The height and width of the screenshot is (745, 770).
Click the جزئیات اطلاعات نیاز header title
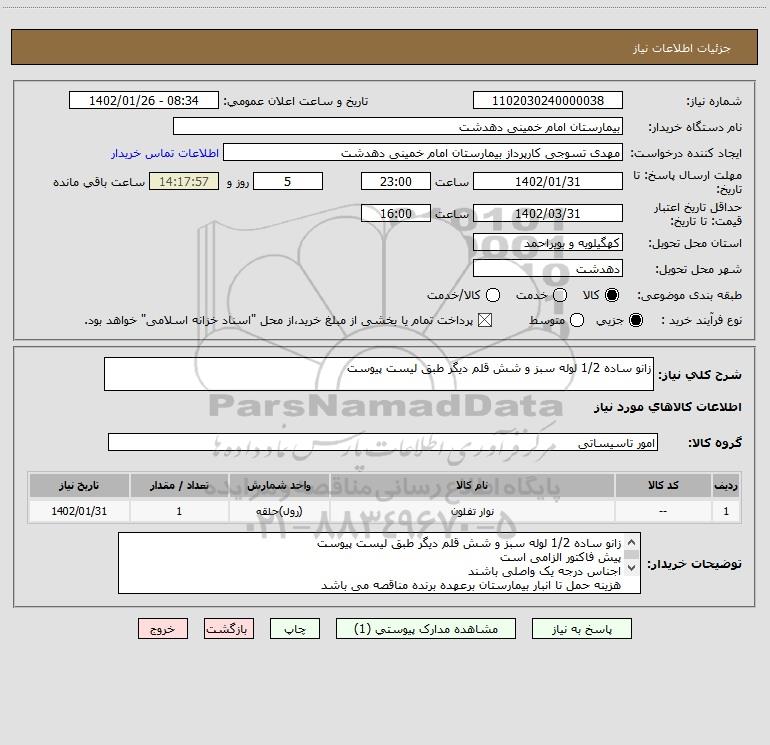[682, 48]
